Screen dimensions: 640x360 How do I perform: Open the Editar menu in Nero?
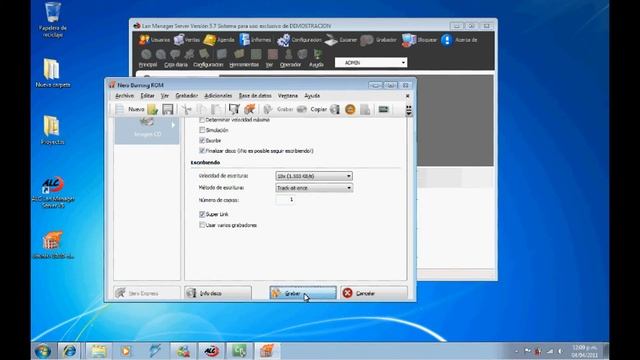tap(147, 96)
